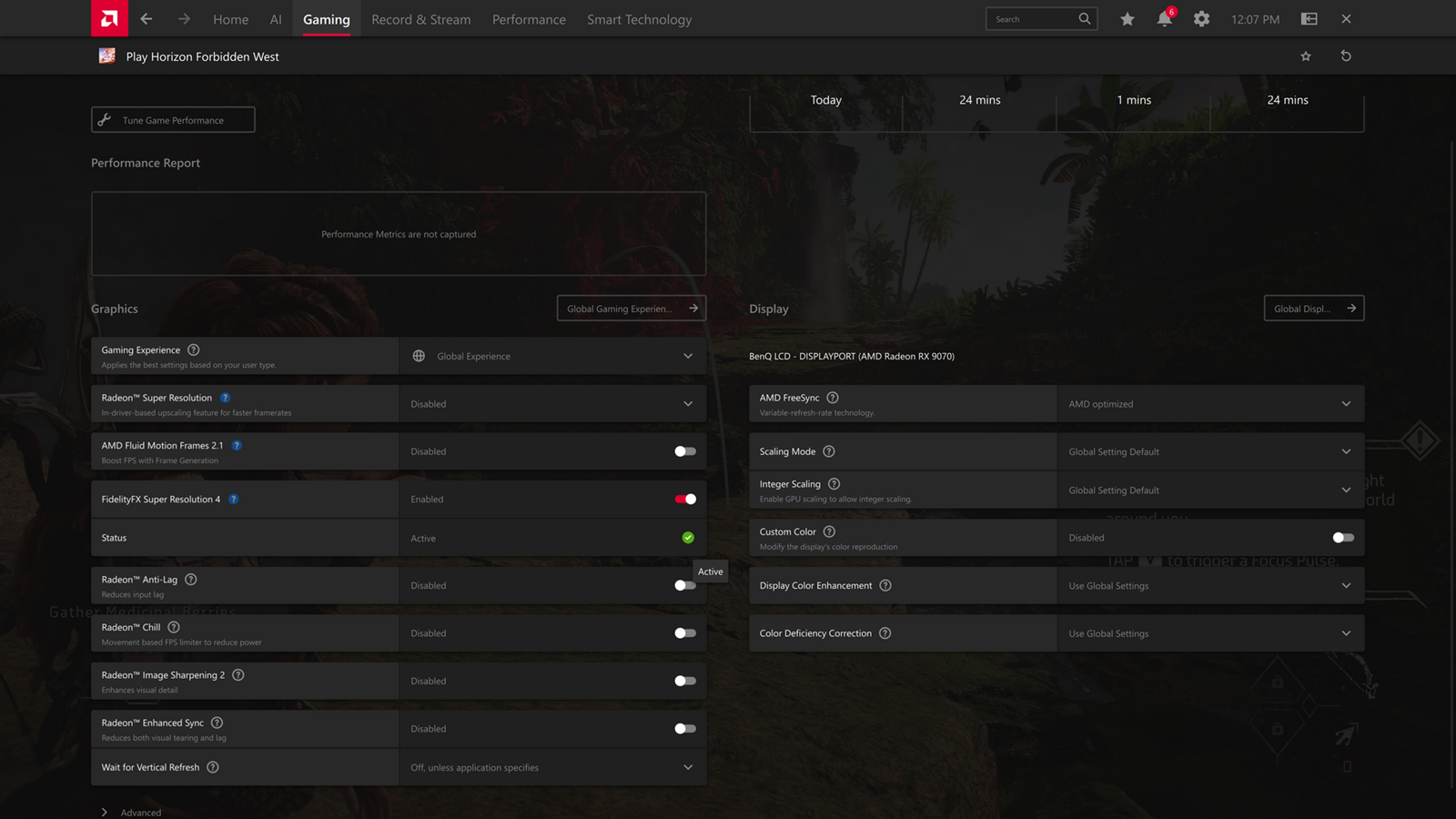1456x819 pixels.
Task: Expand the Advanced section
Action: pyautogui.click(x=131, y=813)
